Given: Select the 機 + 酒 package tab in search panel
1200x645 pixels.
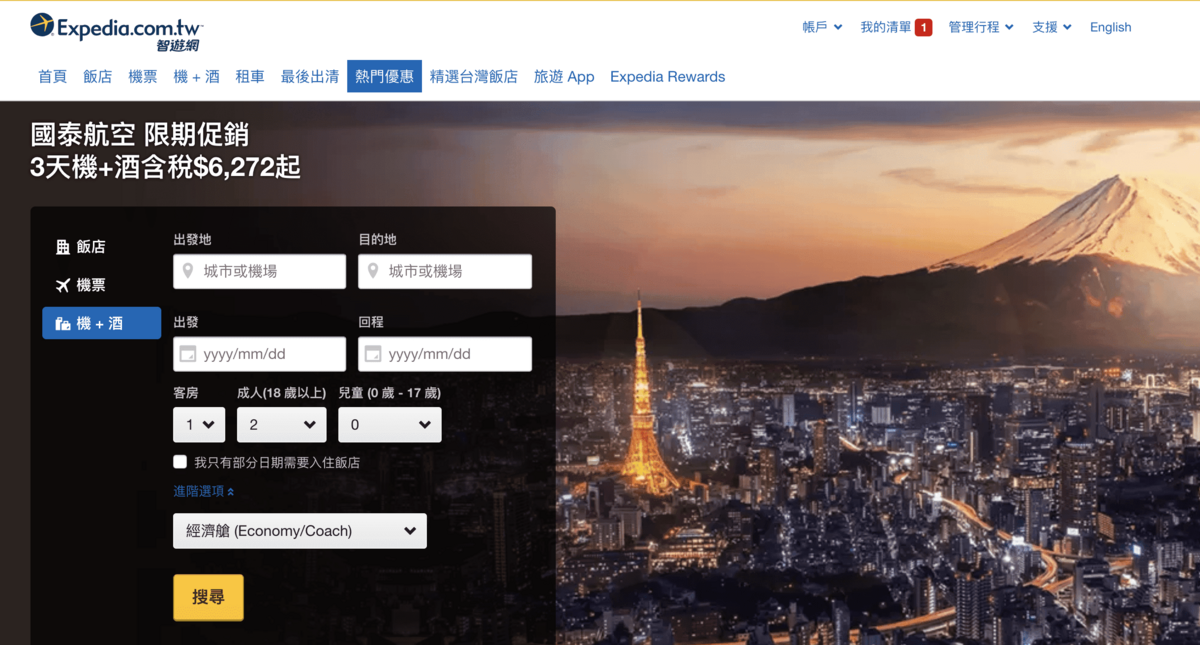Looking at the screenshot, I should 101,323.
